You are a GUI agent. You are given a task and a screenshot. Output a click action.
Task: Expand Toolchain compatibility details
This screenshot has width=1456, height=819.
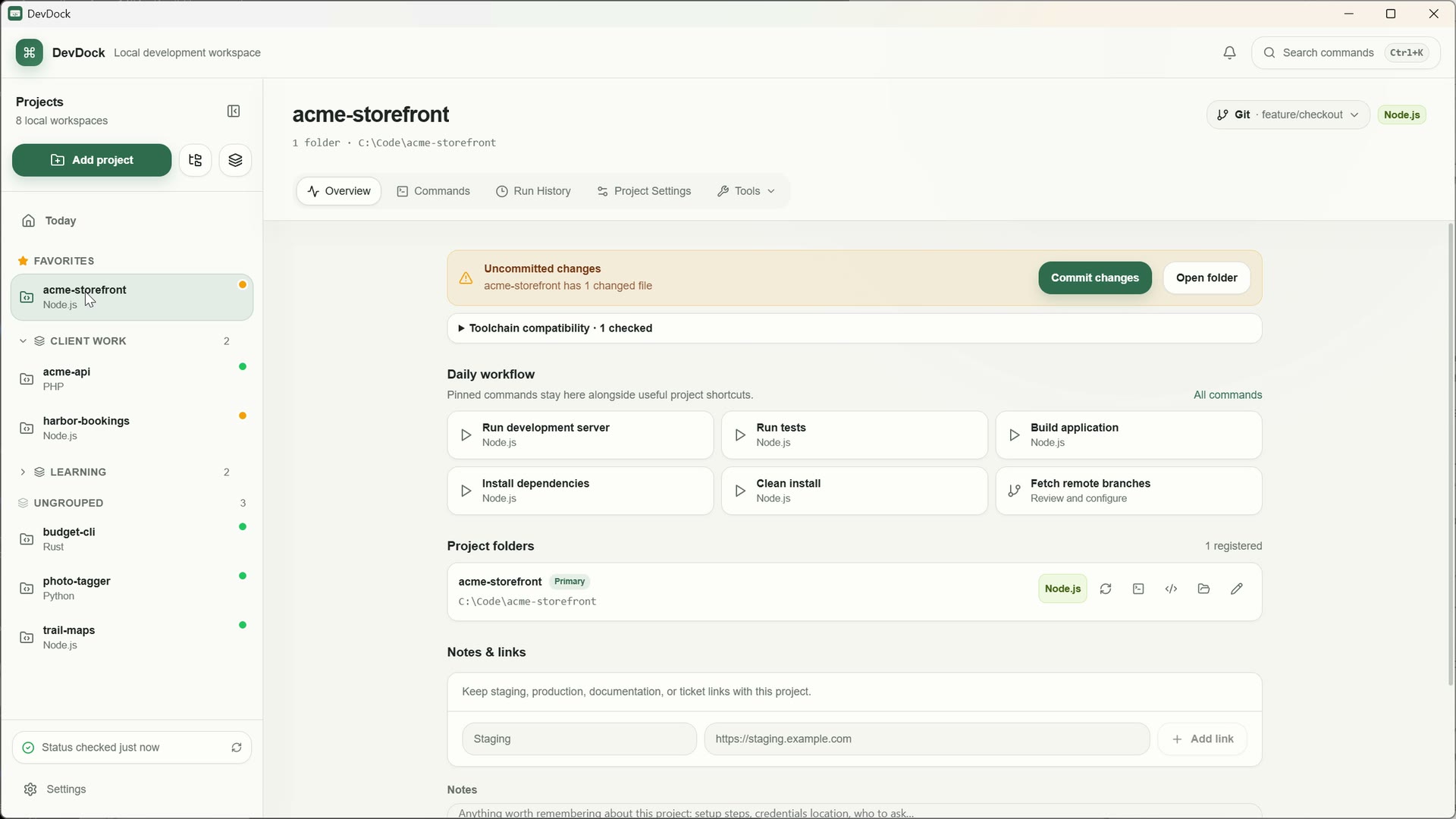(x=855, y=328)
